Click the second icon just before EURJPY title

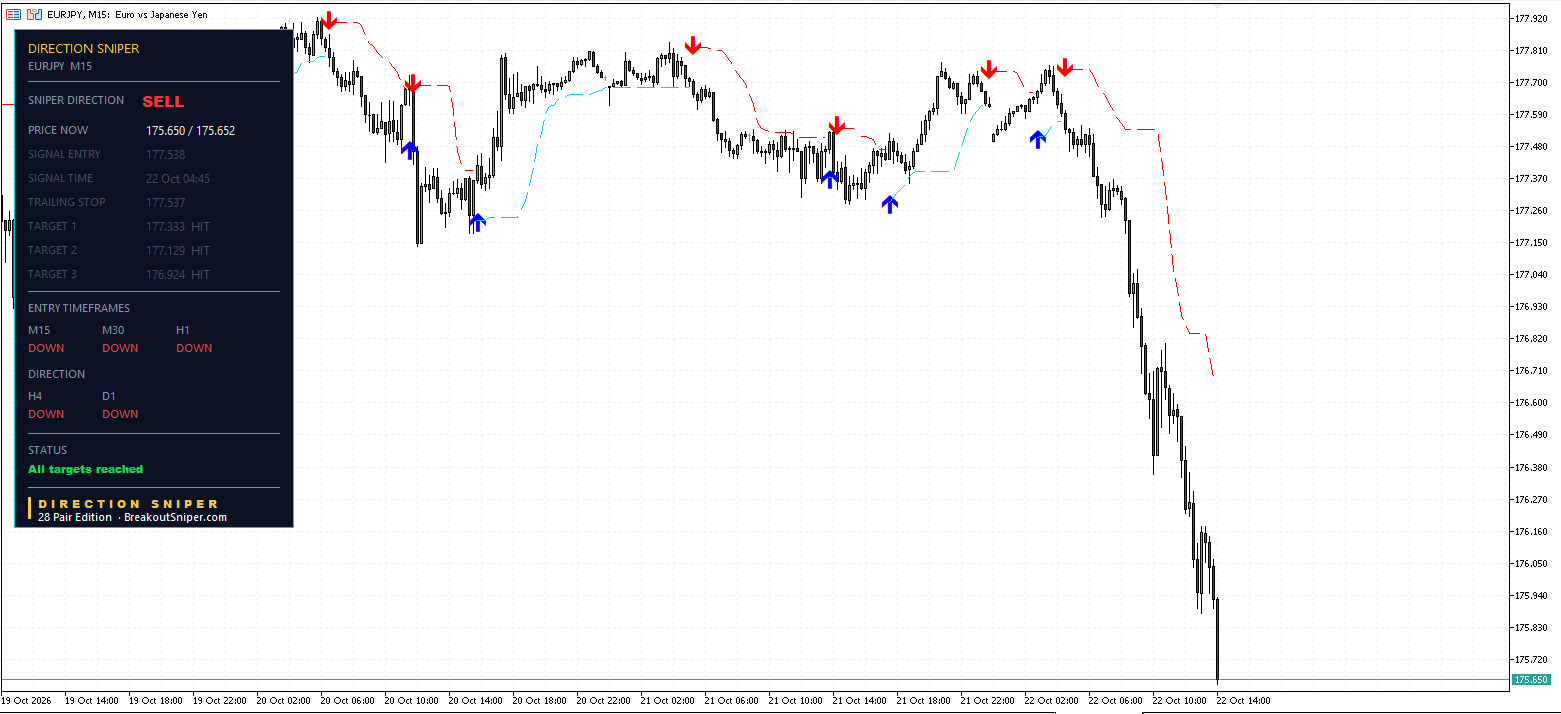pos(34,15)
